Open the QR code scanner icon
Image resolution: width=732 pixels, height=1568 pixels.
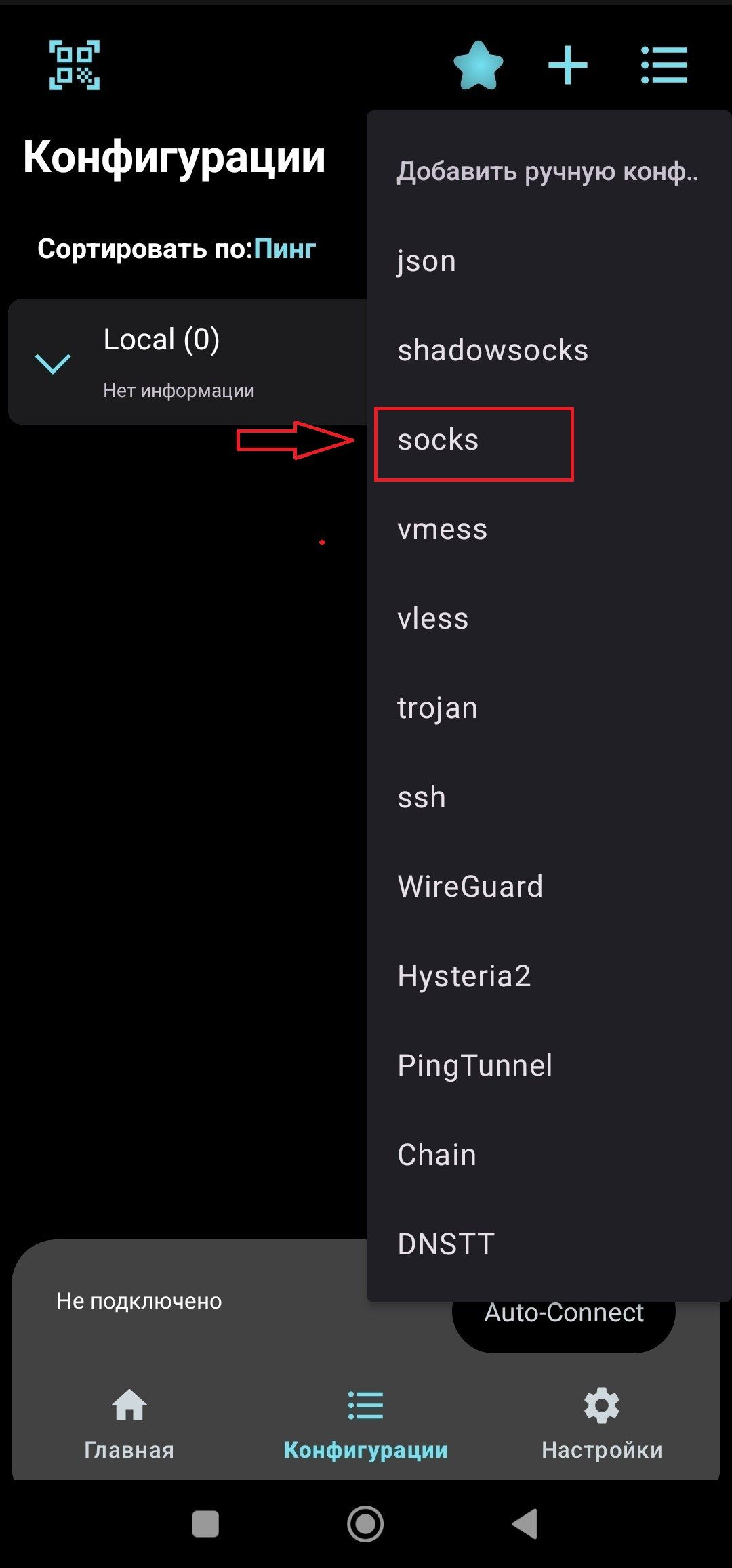pos(75,65)
